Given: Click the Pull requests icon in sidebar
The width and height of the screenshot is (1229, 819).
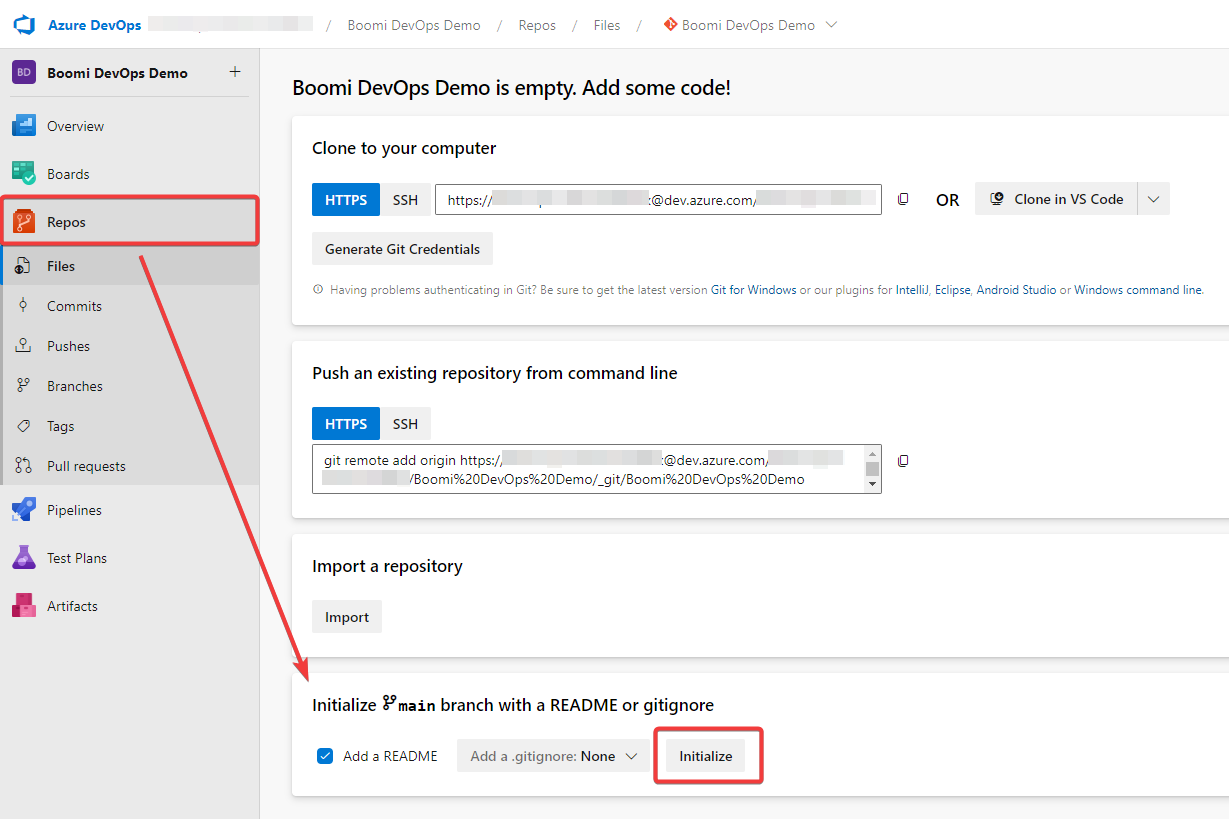Looking at the screenshot, I should (24, 466).
